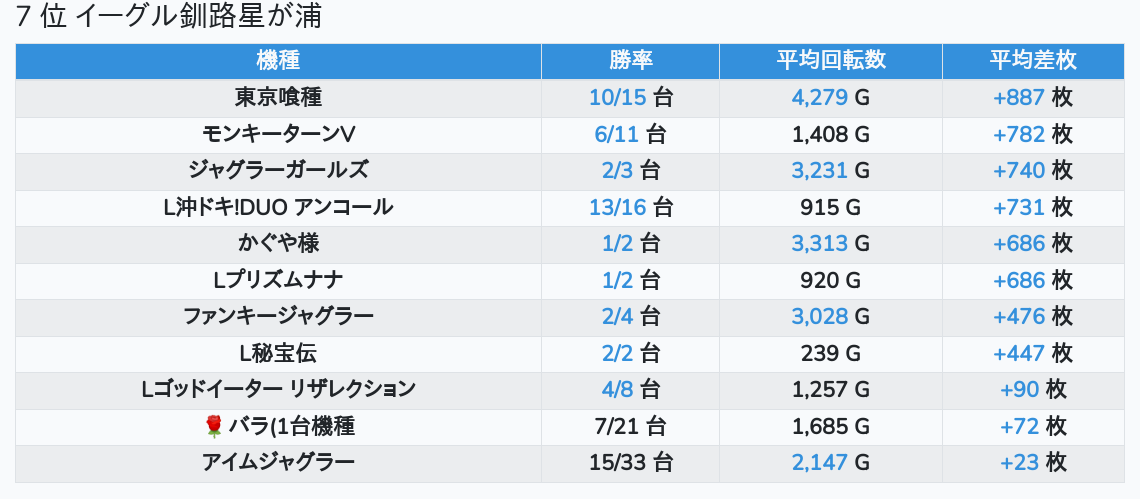Viewport: 1140px width, 499px height.
Task: Sort table by 勝率 column header
Action: pos(630,60)
